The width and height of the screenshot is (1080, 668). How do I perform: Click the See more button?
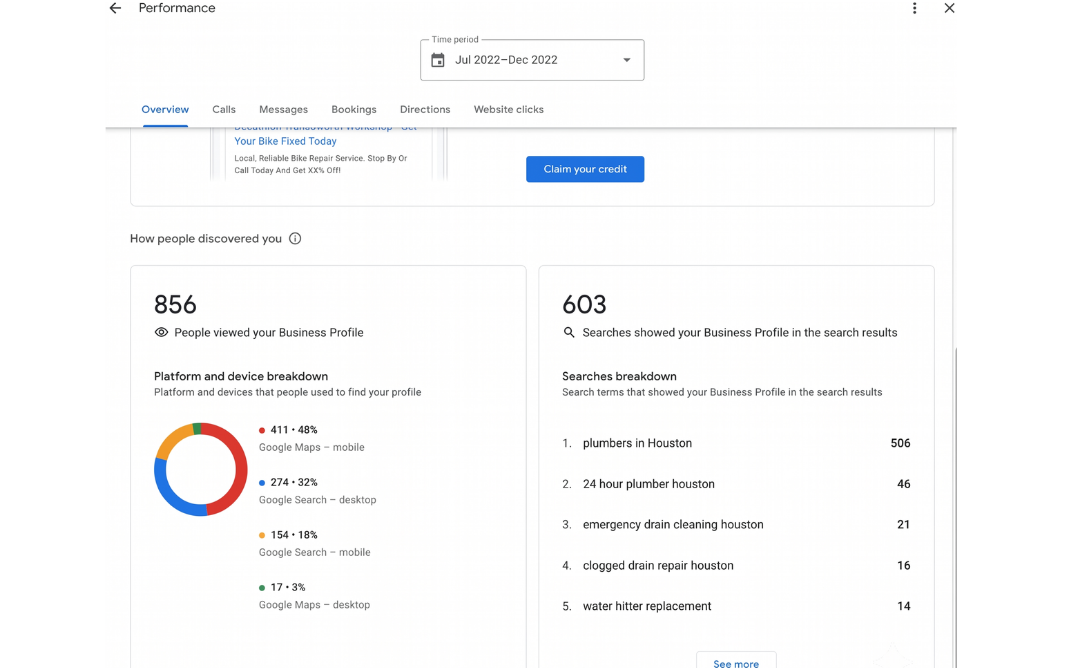pyautogui.click(x=736, y=660)
